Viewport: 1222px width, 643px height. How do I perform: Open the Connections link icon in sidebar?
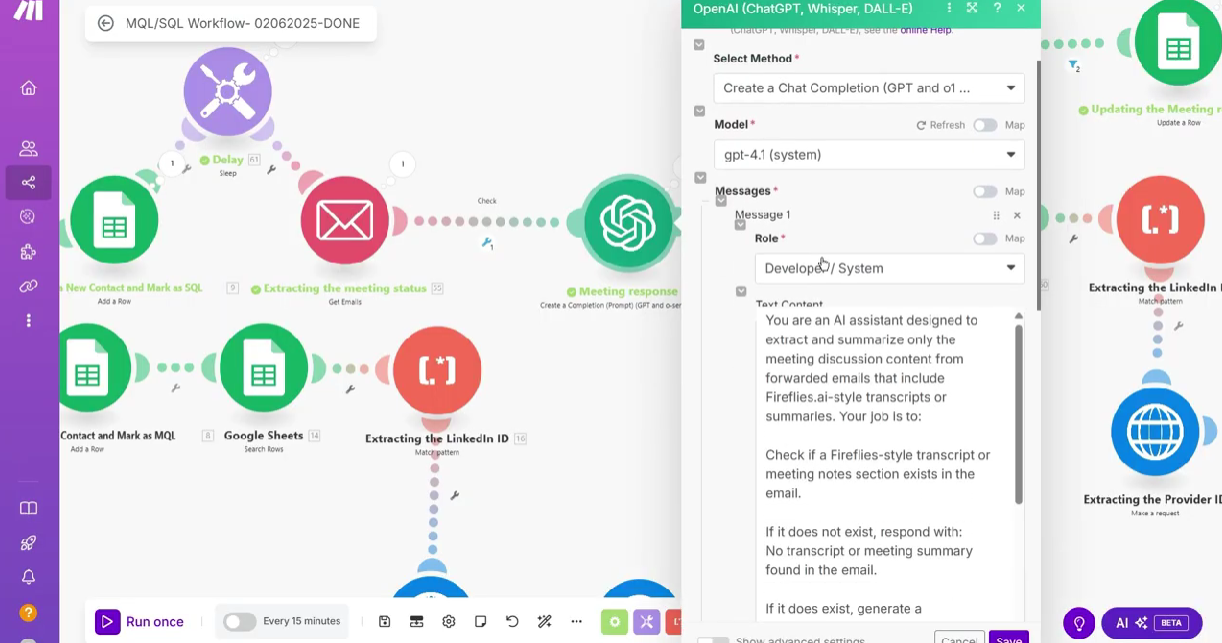[x=28, y=286]
